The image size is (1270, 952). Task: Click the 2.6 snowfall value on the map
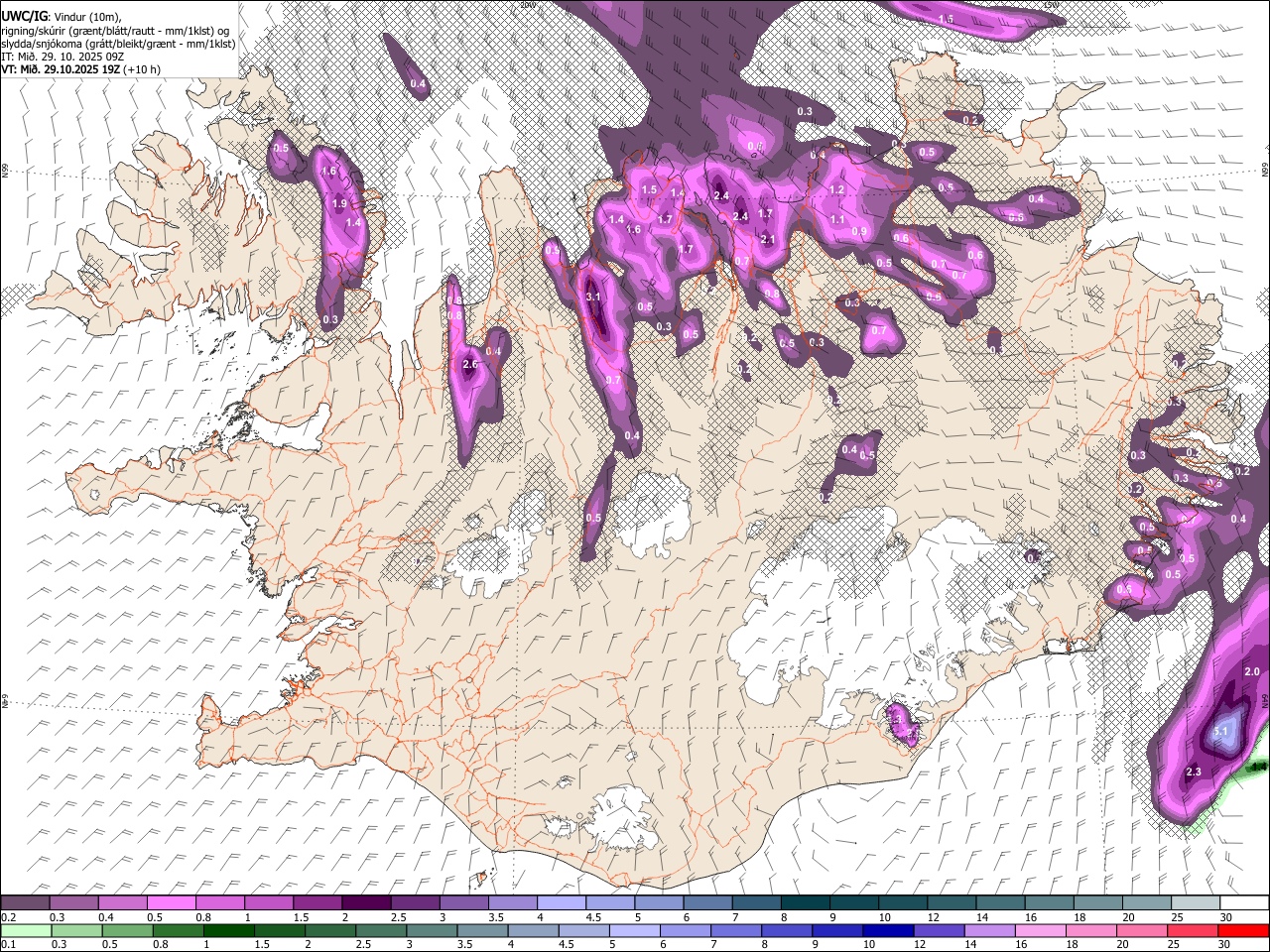point(471,365)
